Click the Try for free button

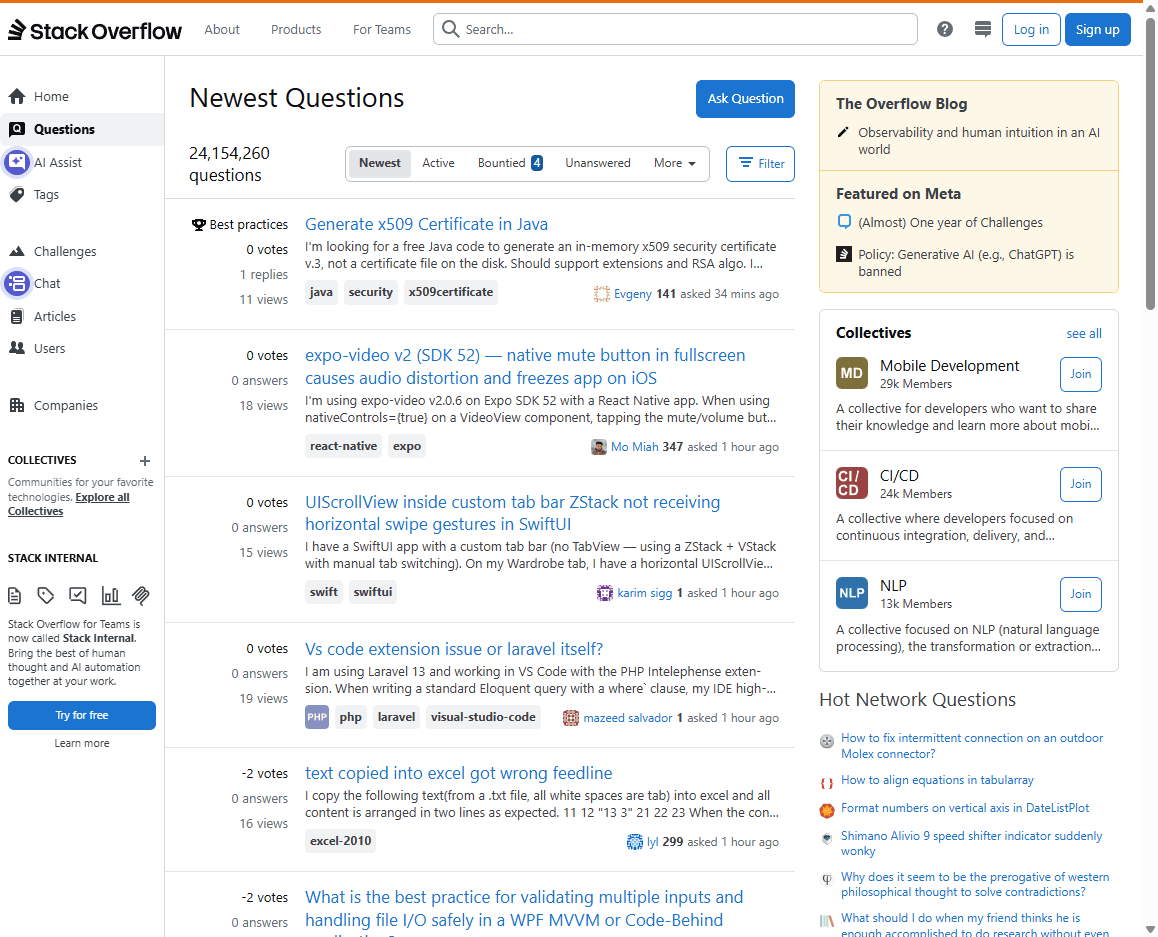tap(82, 715)
